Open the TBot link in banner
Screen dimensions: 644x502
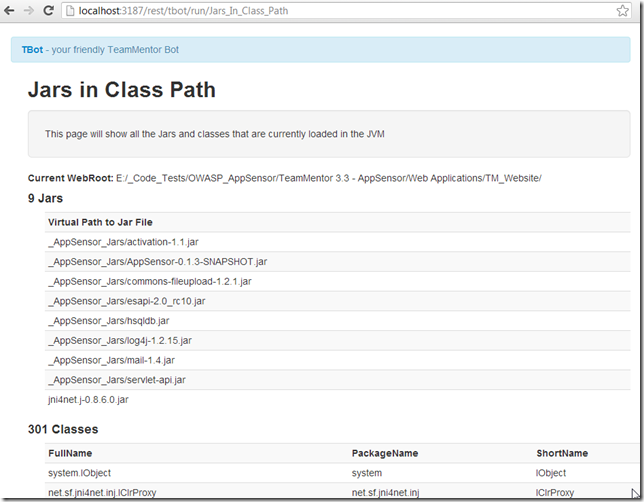click(x=32, y=49)
